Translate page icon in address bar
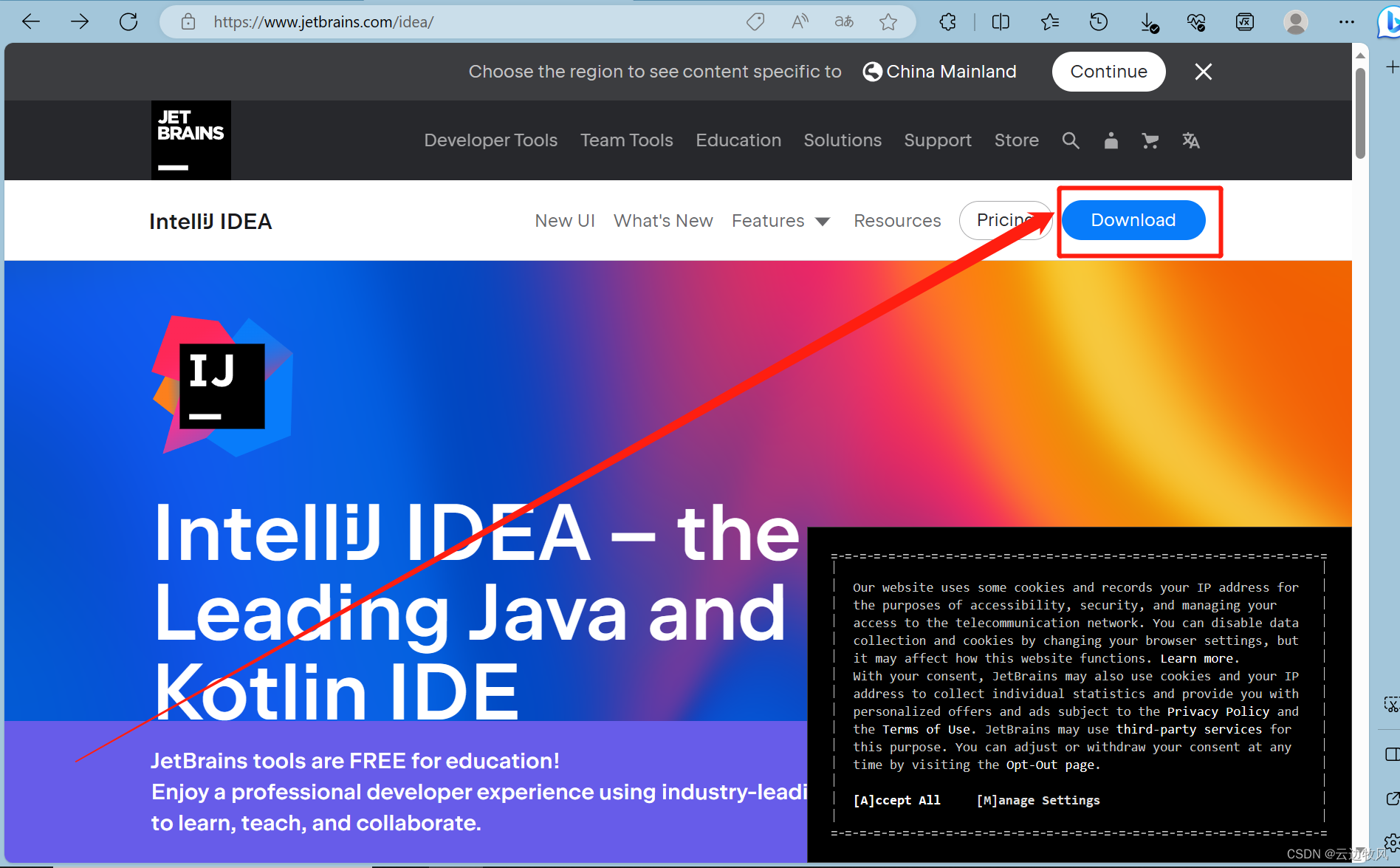 click(x=844, y=22)
